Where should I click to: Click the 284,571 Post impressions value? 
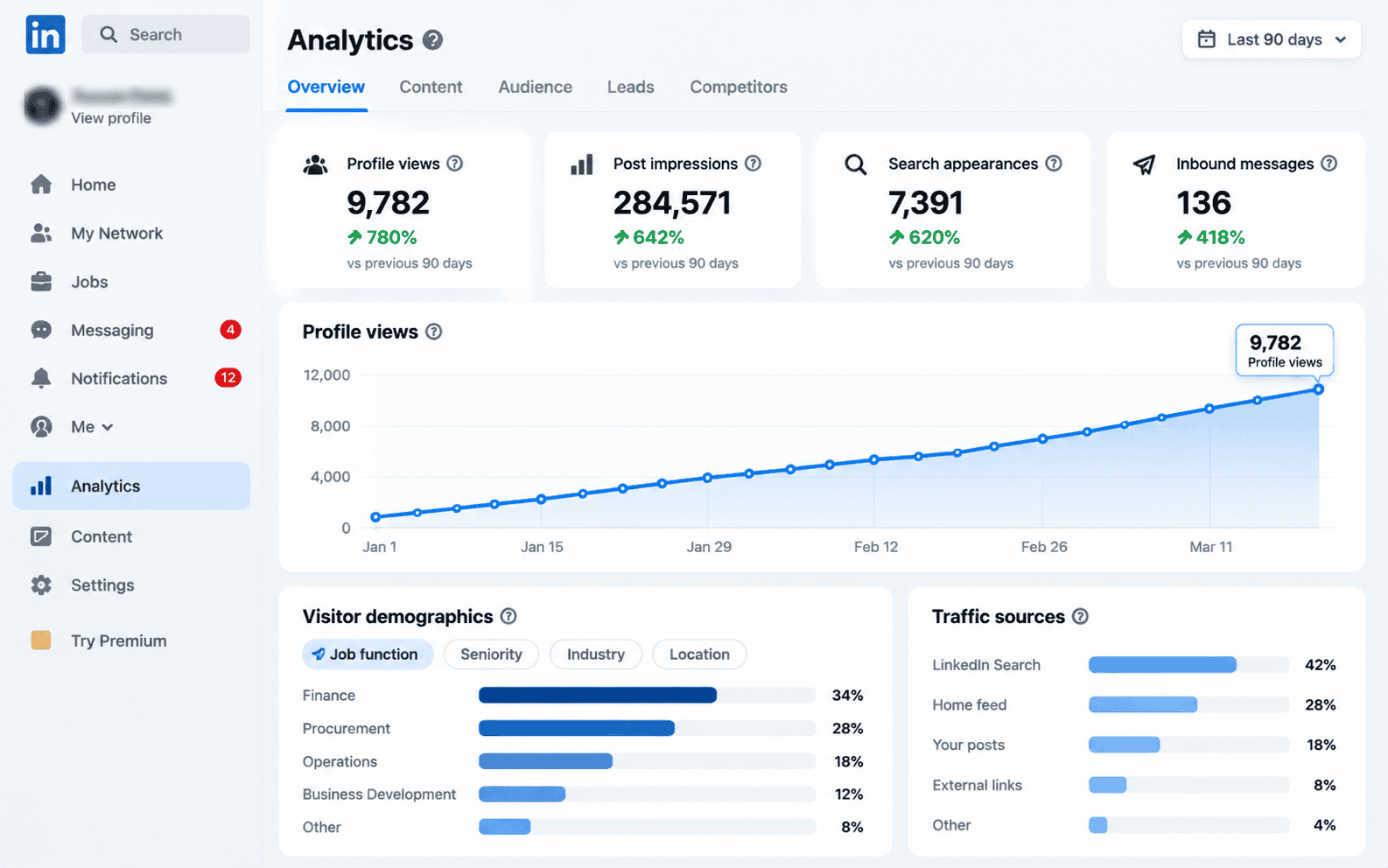672,203
